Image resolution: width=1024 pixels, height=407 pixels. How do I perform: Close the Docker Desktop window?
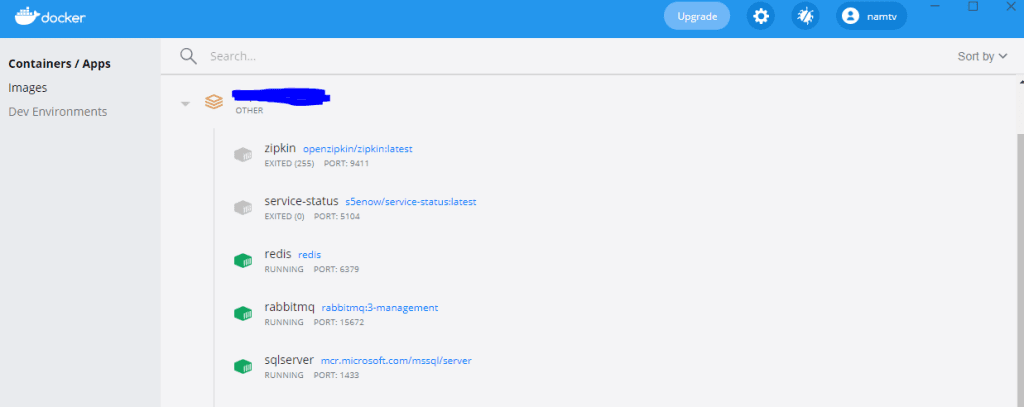(1011, 6)
